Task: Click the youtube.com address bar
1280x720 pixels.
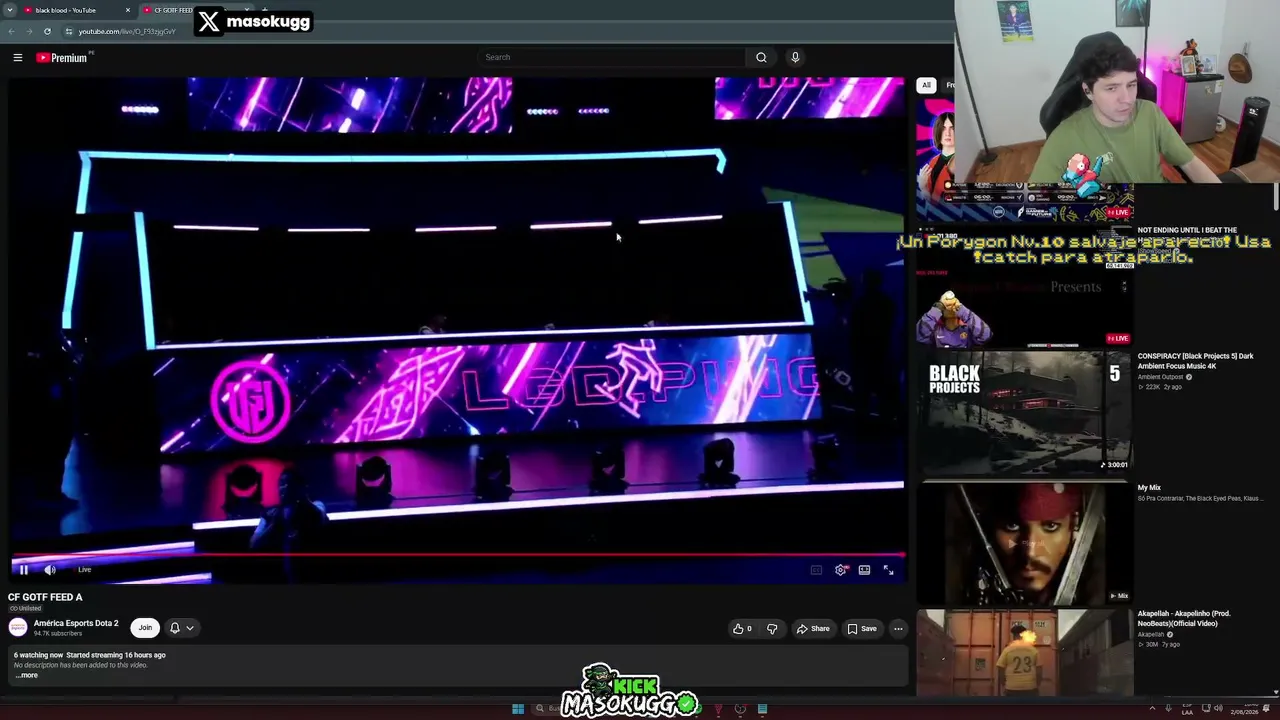Action: pyautogui.click(x=127, y=31)
